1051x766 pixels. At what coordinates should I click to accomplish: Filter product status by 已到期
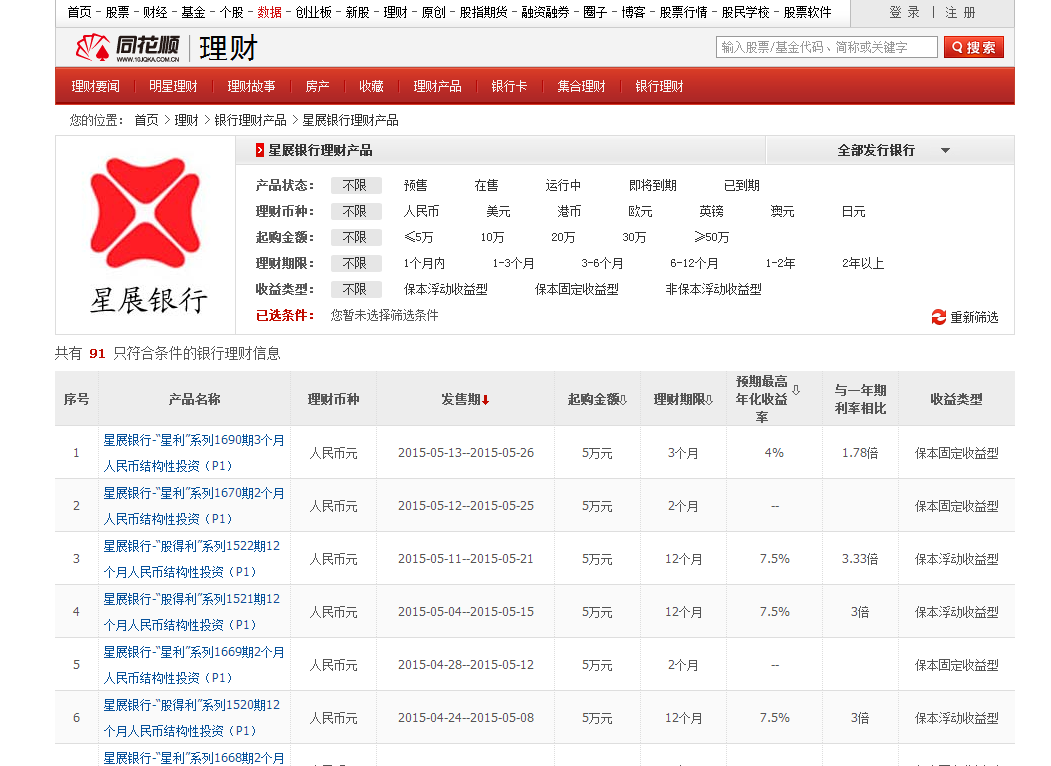point(741,186)
